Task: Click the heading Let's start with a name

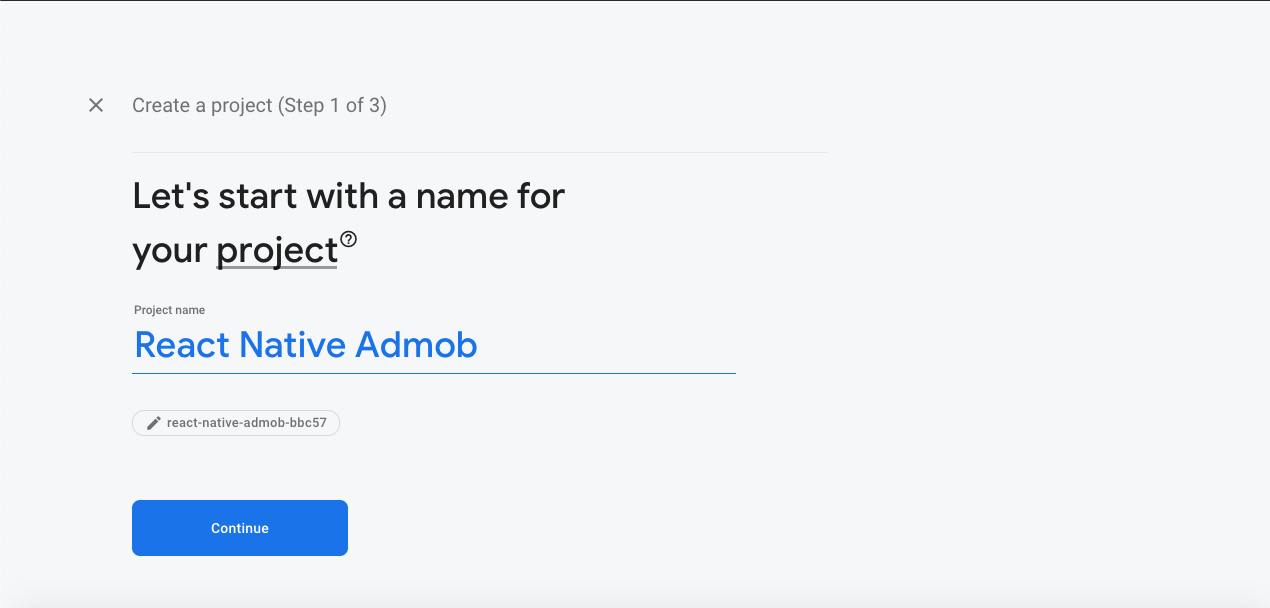Action: click(x=348, y=196)
